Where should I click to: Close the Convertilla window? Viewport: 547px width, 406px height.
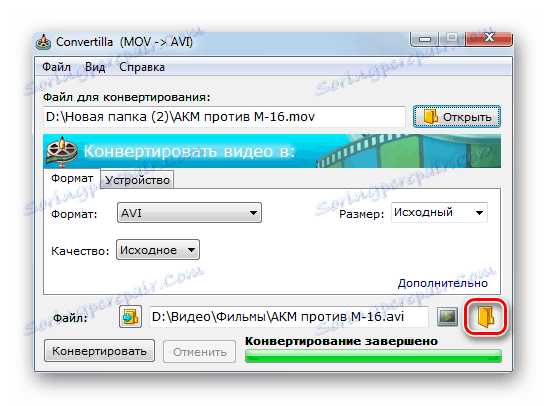click(490, 38)
